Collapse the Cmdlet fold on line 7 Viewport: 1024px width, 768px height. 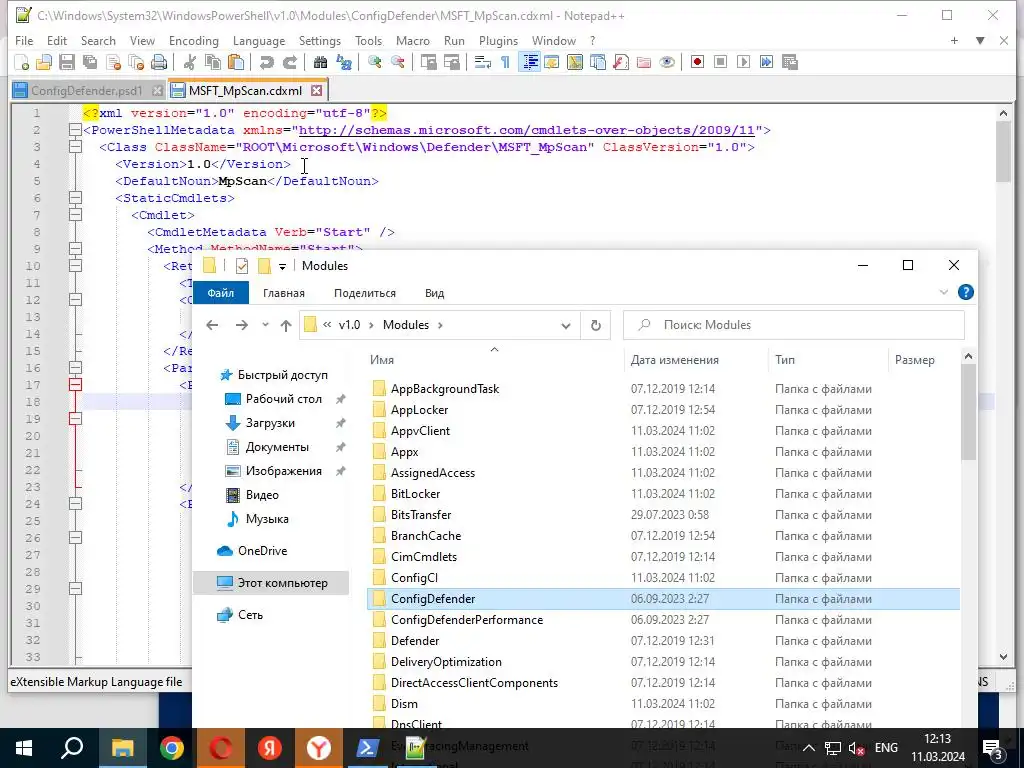pos(75,215)
